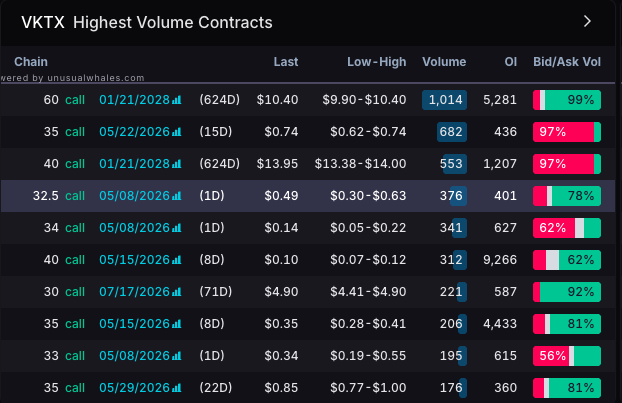The image size is (622, 403).
Task: Open chart icon for 33 call 05/08/2026
Action: click(x=177, y=356)
